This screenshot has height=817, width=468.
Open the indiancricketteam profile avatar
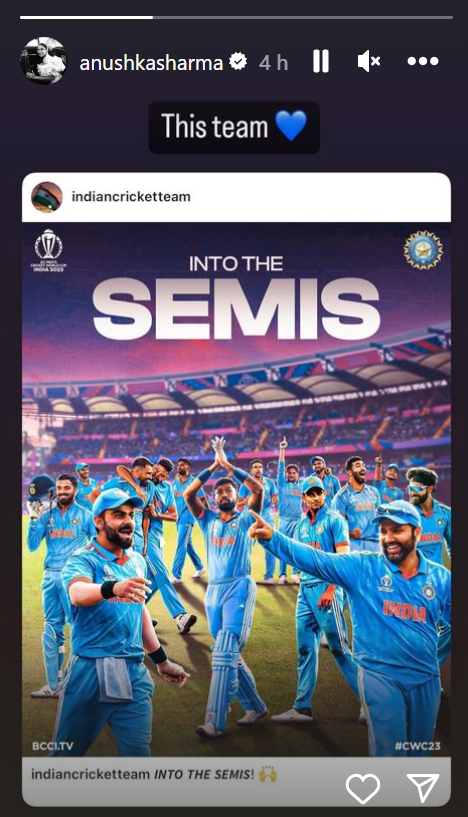pos(47,197)
